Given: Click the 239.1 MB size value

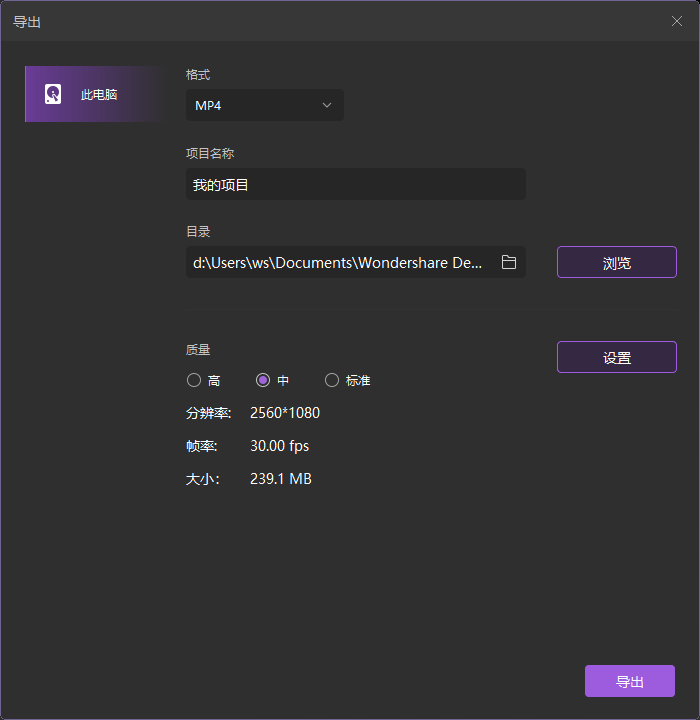Looking at the screenshot, I should (281, 479).
